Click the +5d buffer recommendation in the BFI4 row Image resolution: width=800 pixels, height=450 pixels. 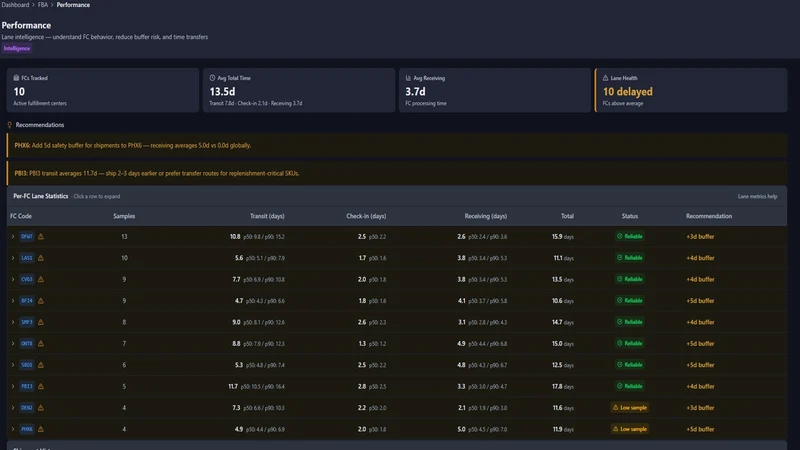(x=700, y=301)
